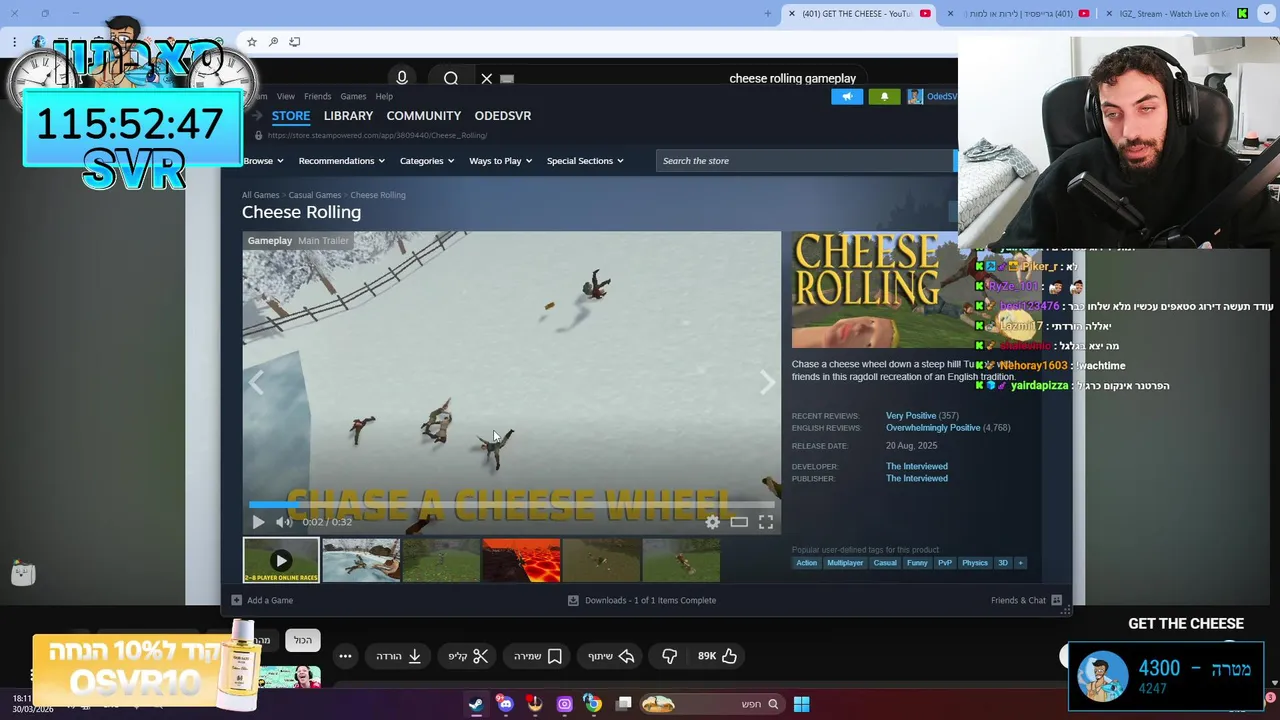This screenshot has height=720, width=1280.
Task: Switch to Main Trailer tab
Action: tap(323, 241)
